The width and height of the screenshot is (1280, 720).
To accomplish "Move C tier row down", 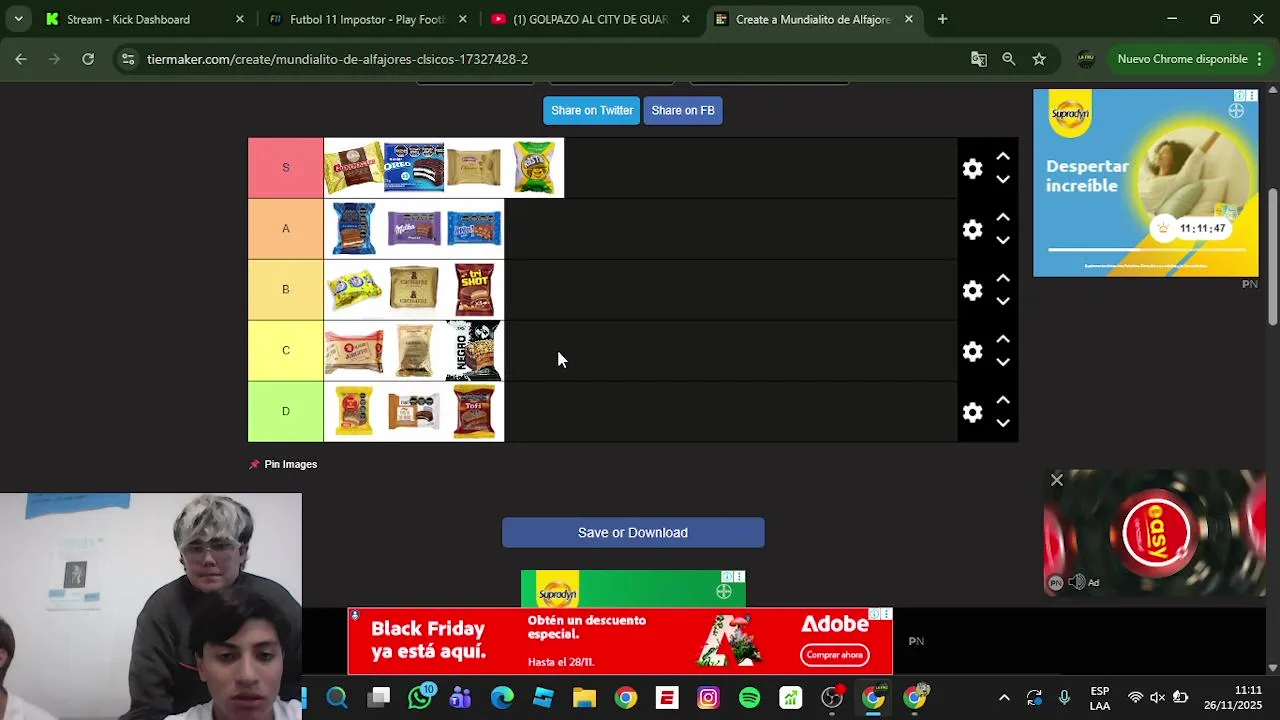I will (1003, 362).
